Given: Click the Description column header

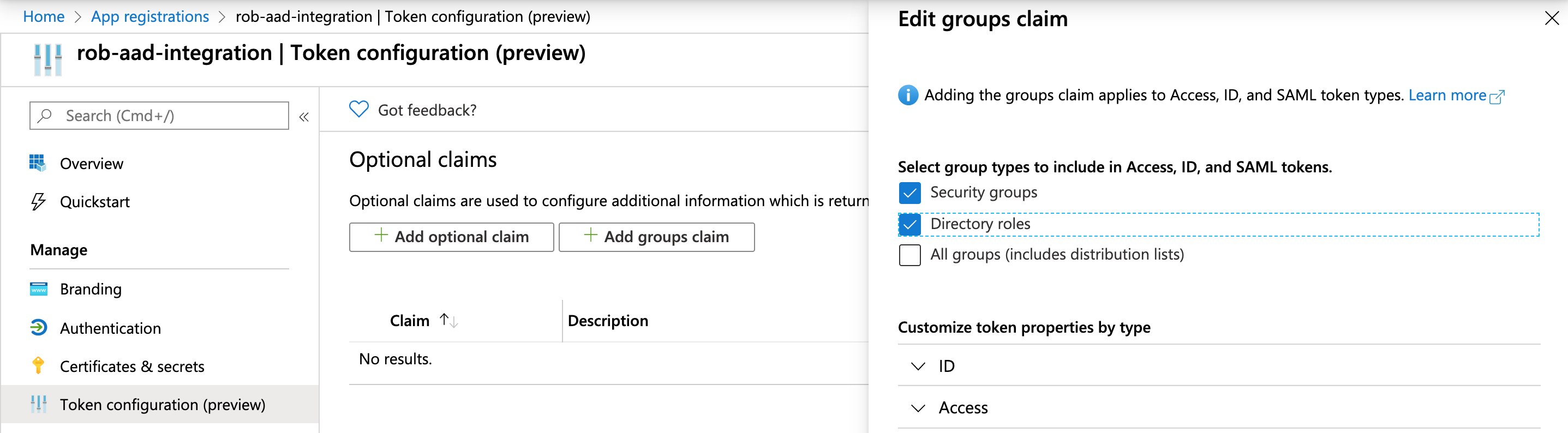Looking at the screenshot, I should [x=607, y=321].
